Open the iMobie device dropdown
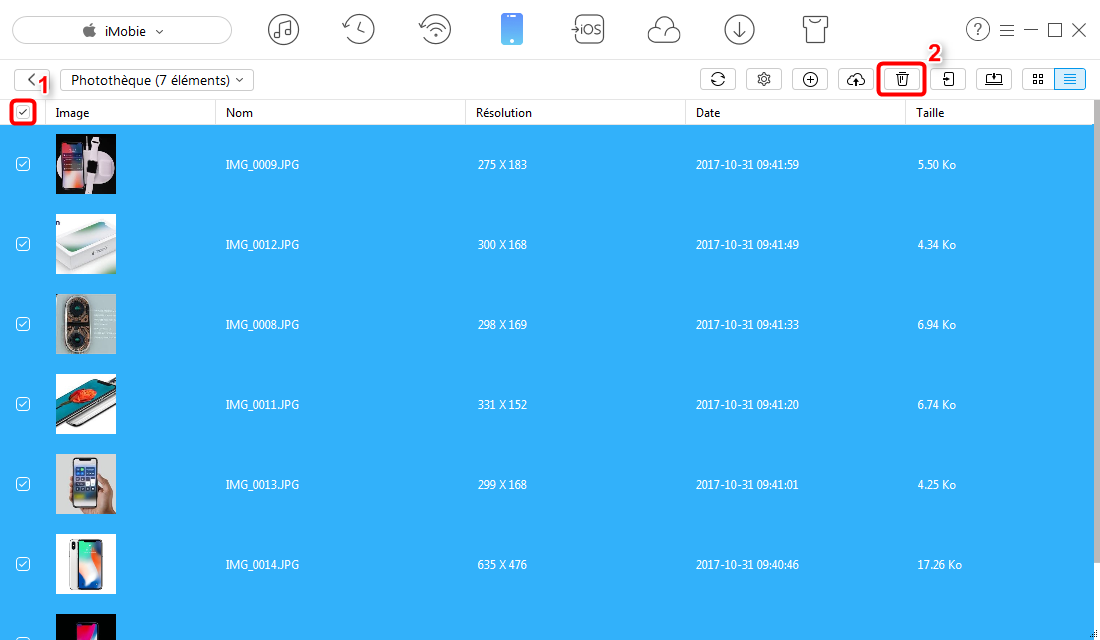Viewport: 1100px width, 640px height. tap(122, 31)
